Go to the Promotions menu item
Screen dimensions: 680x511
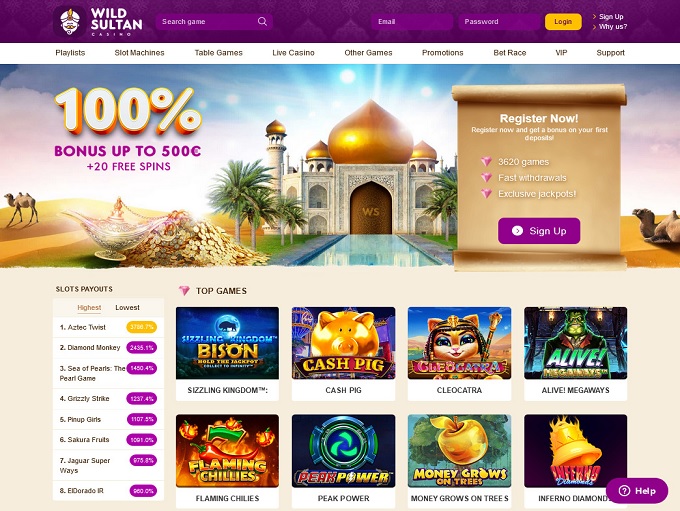click(x=442, y=53)
